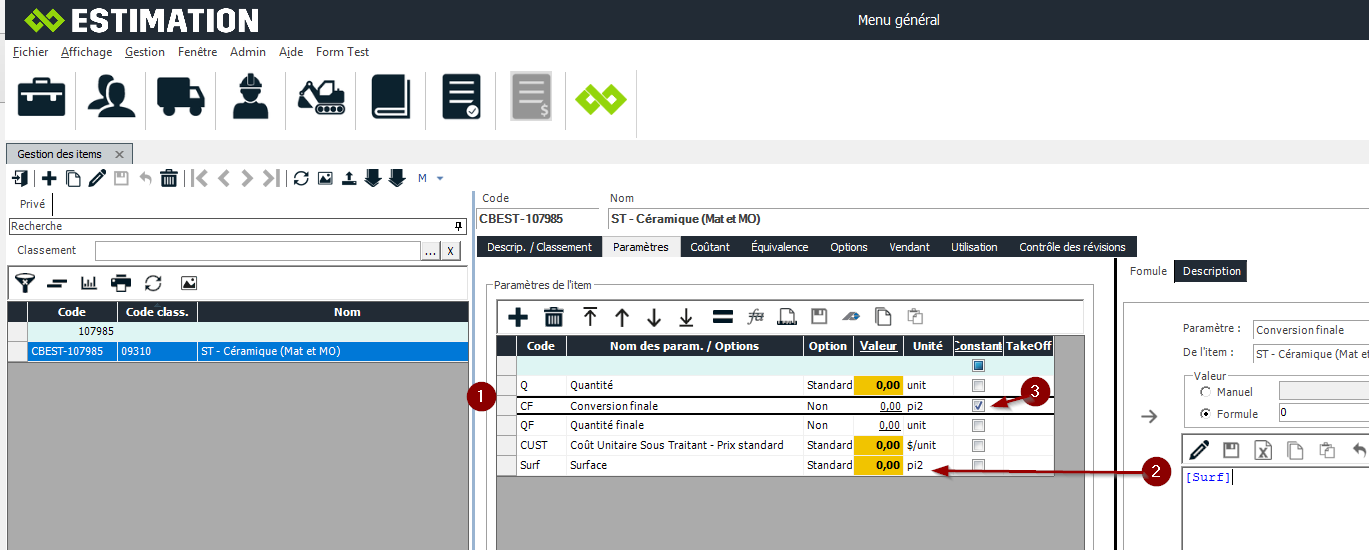Image resolution: width=1369 pixels, height=550 pixels.
Task: Click the filter funnel icon in list
Action: [25, 283]
